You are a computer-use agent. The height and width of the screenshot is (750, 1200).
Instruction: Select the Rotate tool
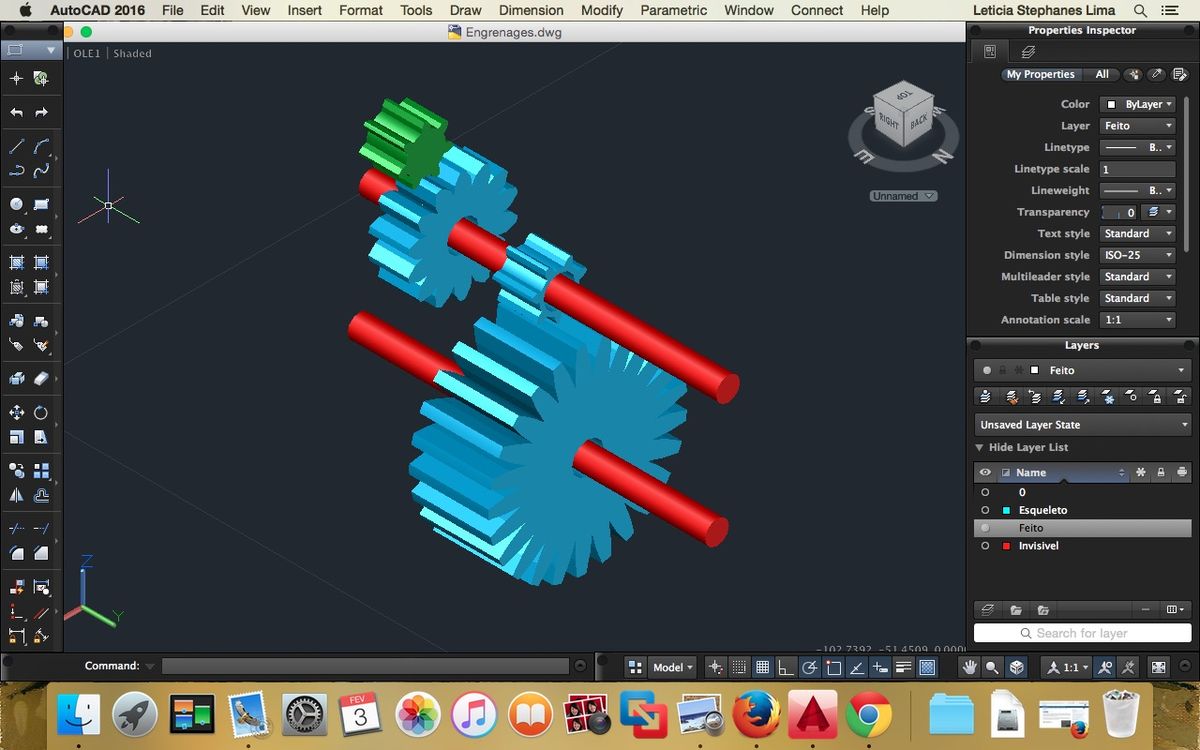(x=41, y=412)
